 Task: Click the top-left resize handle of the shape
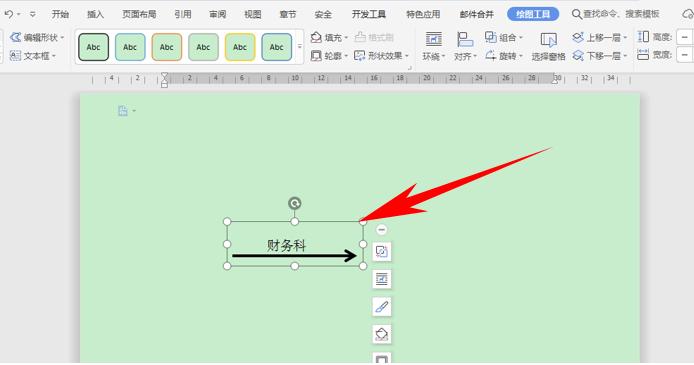click(x=227, y=221)
